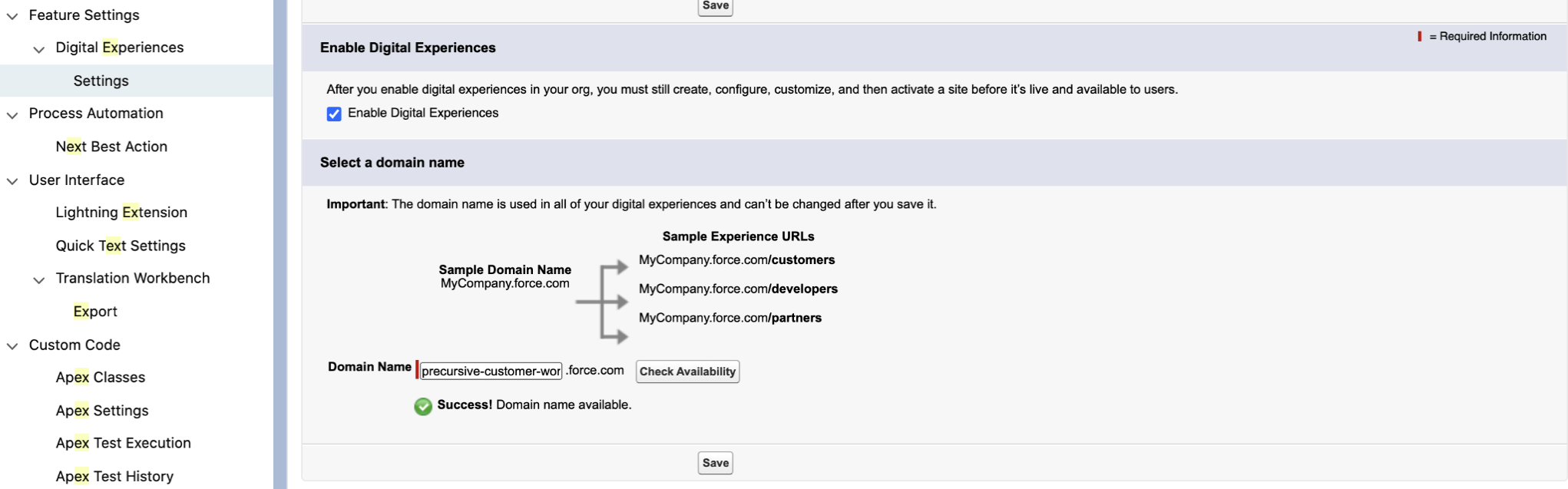The width and height of the screenshot is (1568, 489).
Task: Open Settings under Digital Experiences
Action: point(102,80)
